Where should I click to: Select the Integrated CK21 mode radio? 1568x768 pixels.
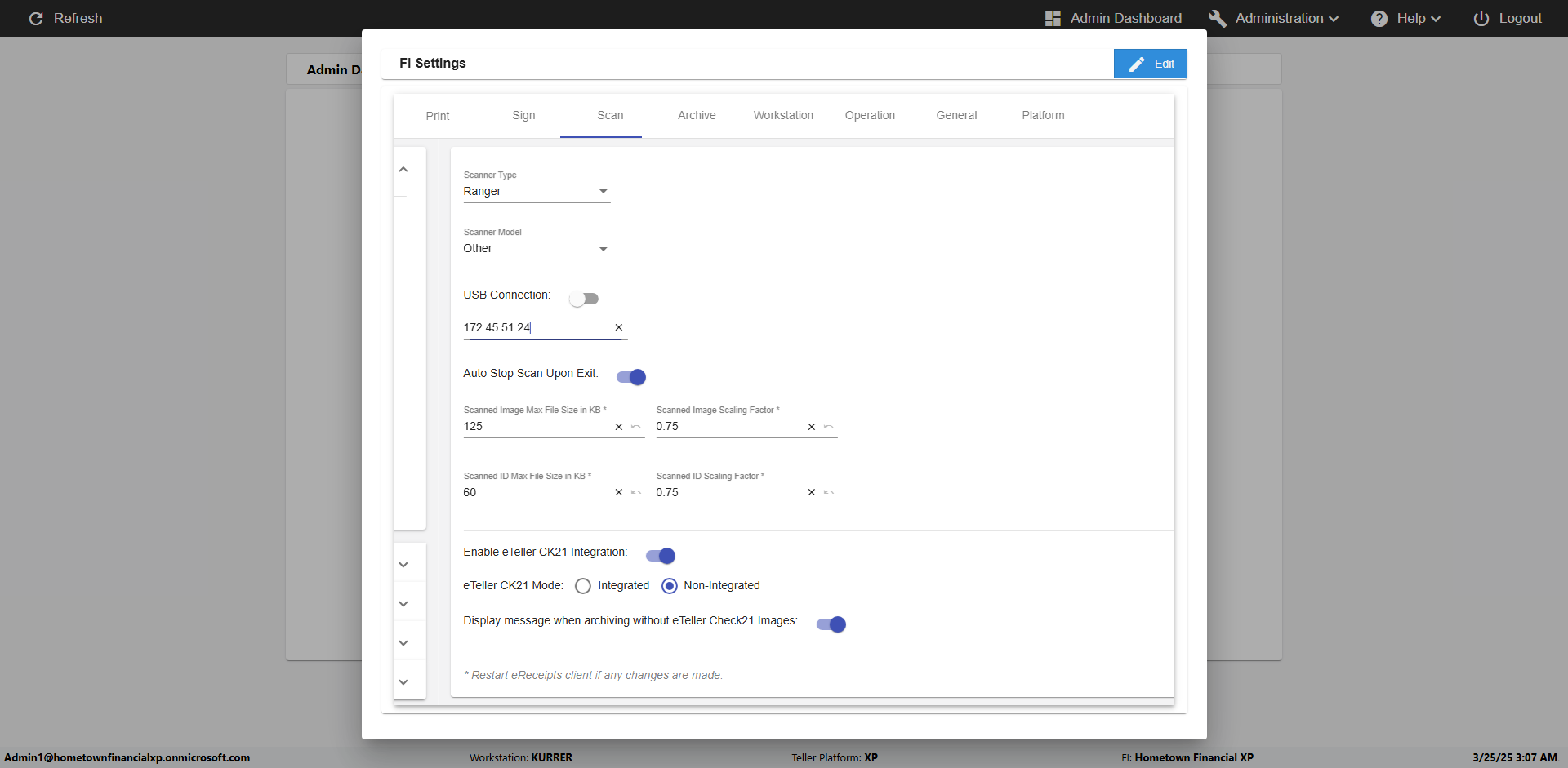[583, 586]
